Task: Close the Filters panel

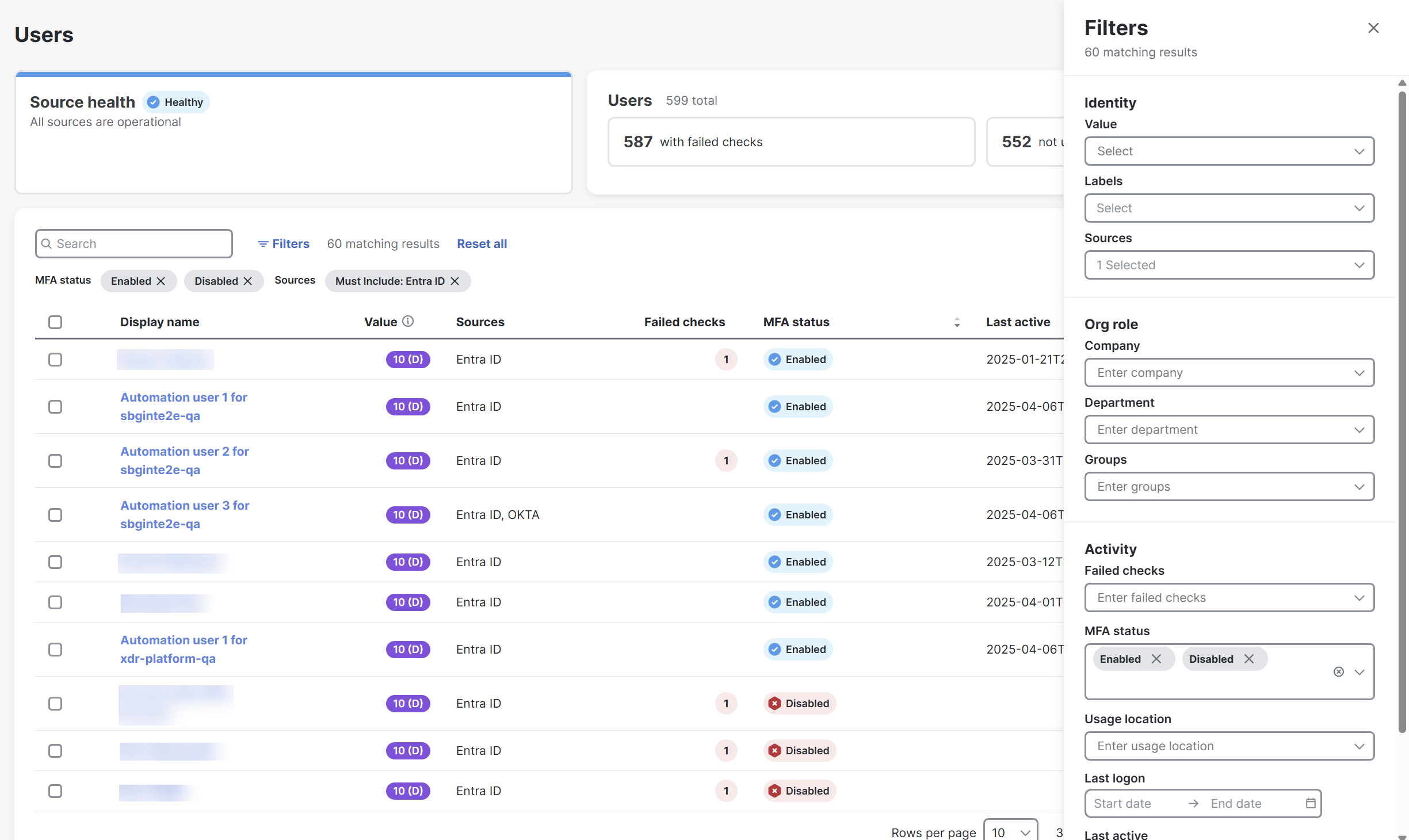Action: [x=1373, y=28]
